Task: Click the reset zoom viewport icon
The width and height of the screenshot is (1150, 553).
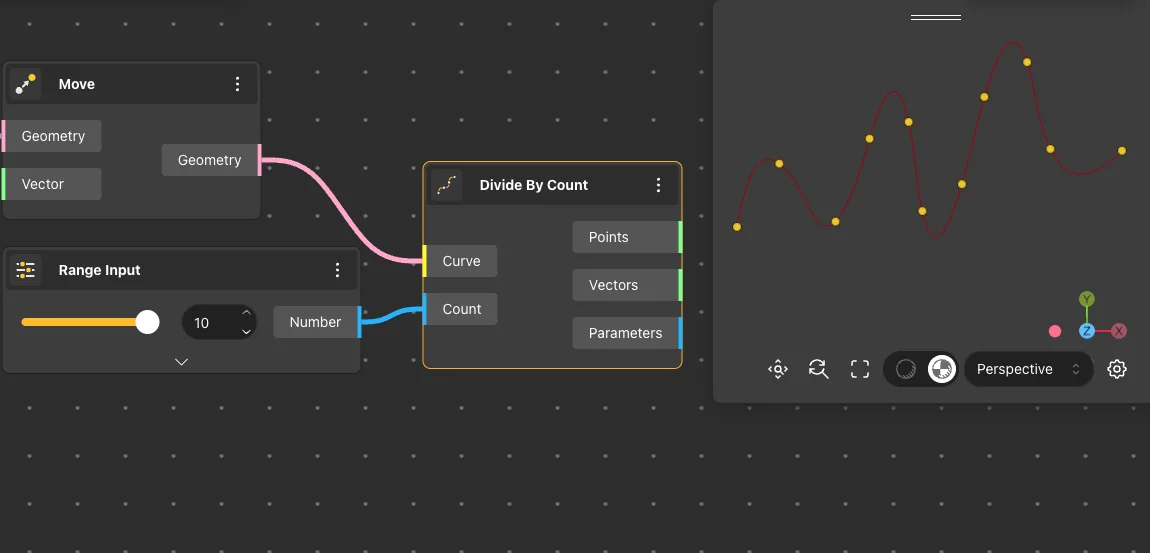Action: point(819,369)
